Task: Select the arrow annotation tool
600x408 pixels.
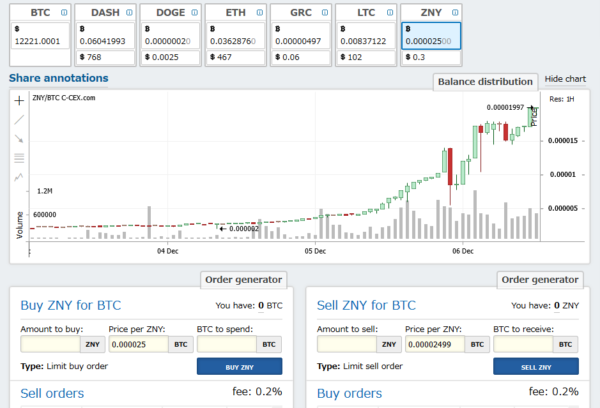Action: (19, 139)
